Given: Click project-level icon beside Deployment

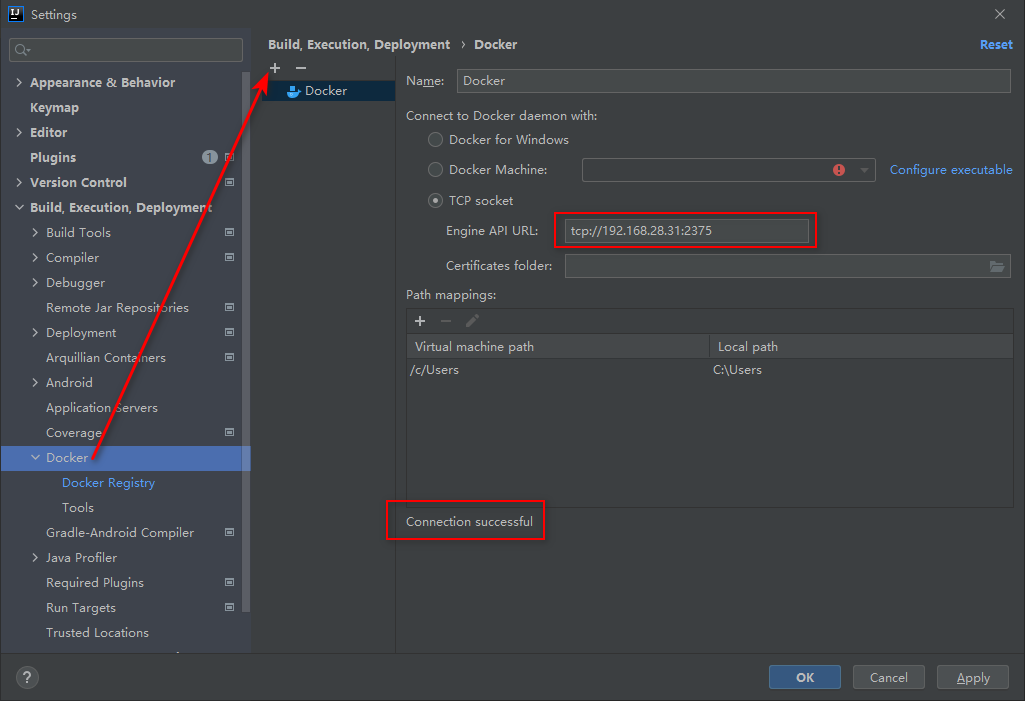Looking at the screenshot, I should click(x=229, y=332).
